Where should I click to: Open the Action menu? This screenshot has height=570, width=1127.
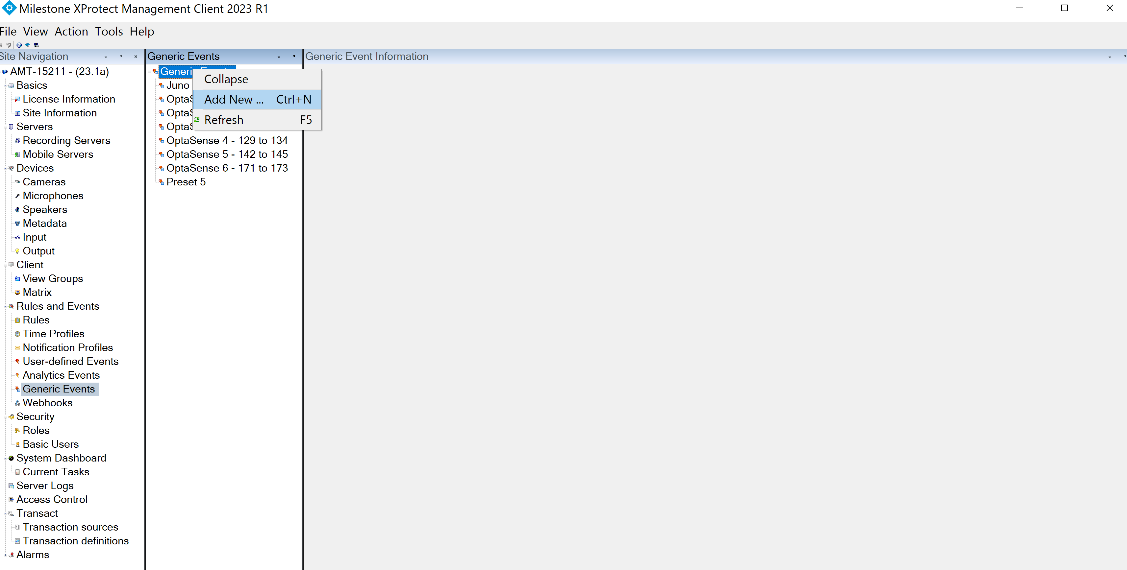(x=71, y=32)
